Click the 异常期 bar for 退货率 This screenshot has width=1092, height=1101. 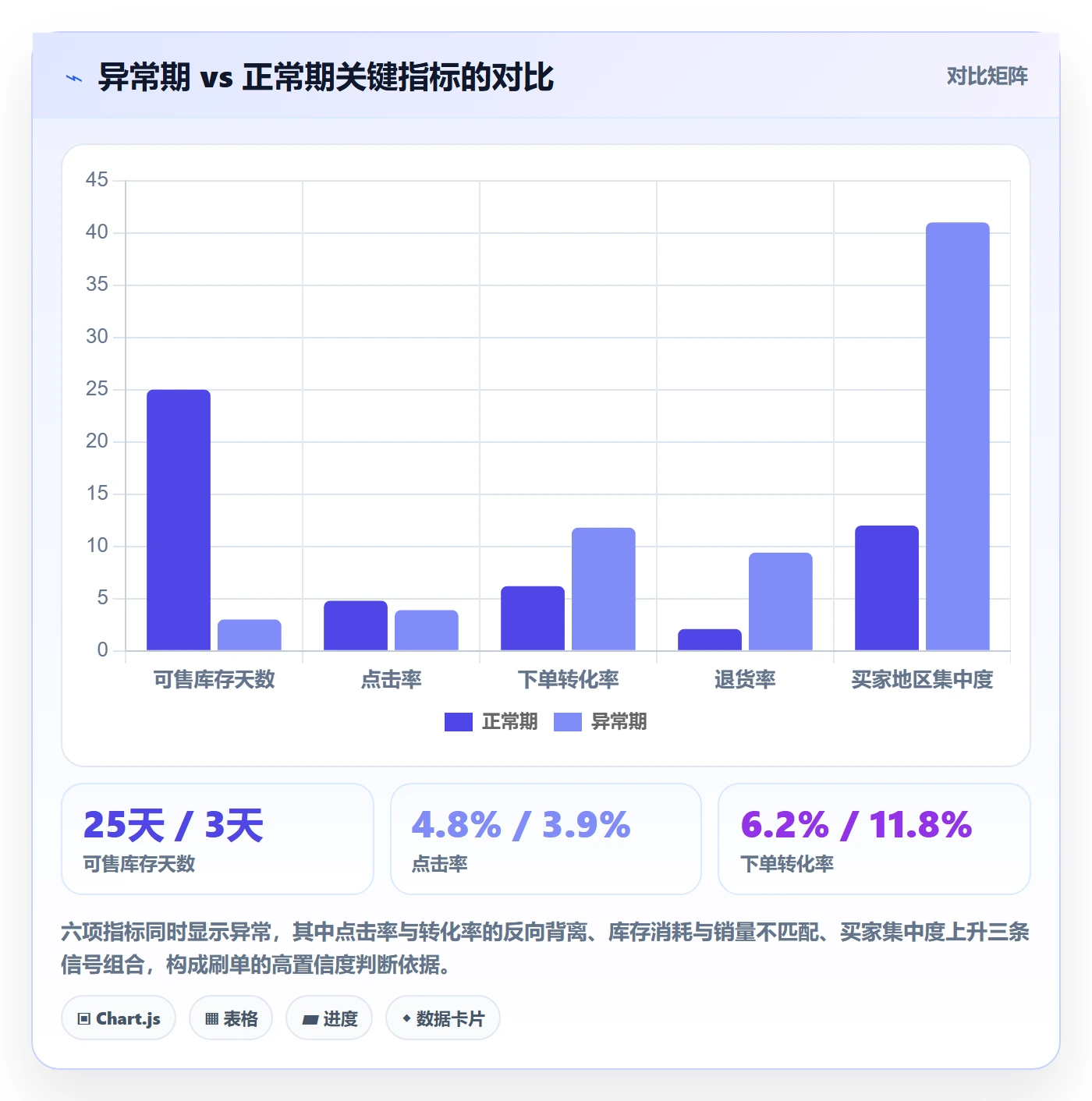(781, 601)
